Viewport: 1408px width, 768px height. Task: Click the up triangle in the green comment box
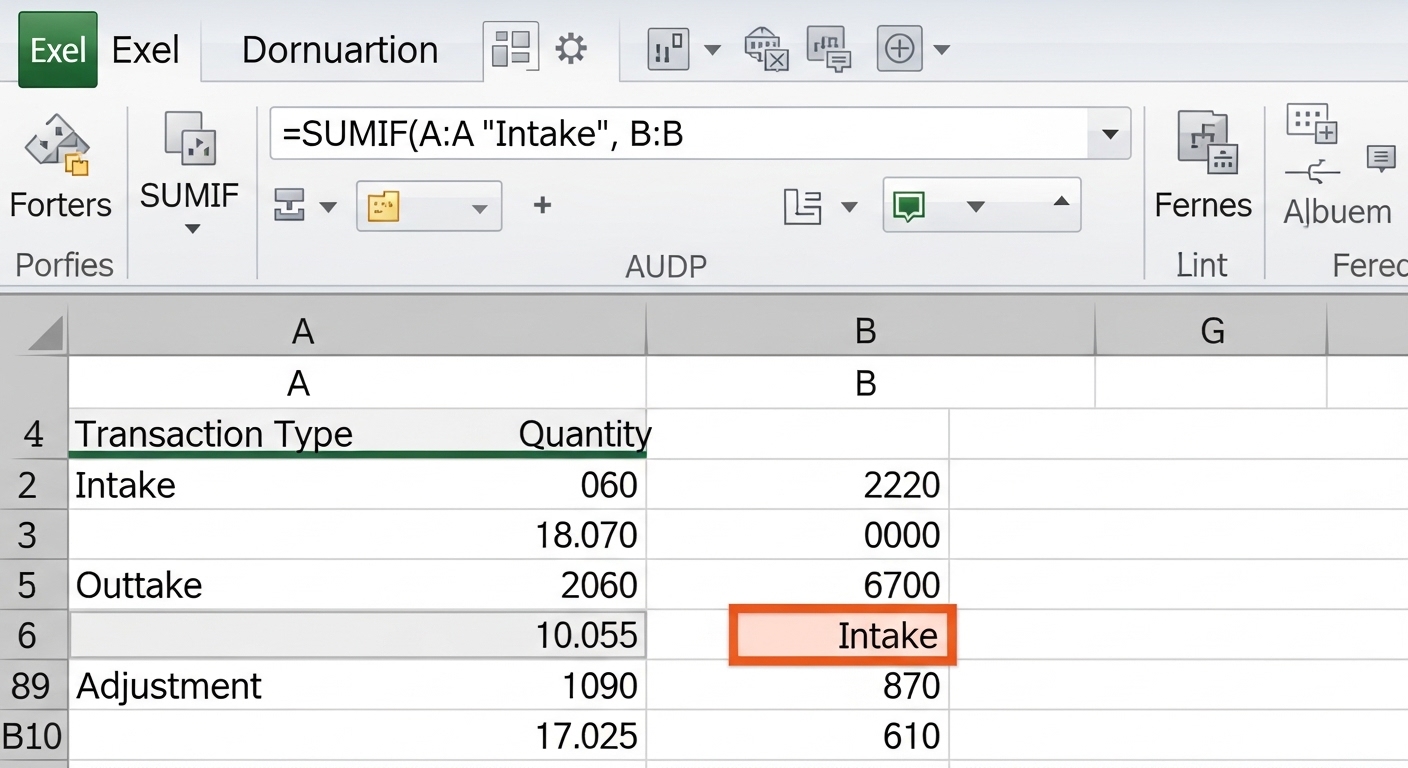coord(1061,201)
